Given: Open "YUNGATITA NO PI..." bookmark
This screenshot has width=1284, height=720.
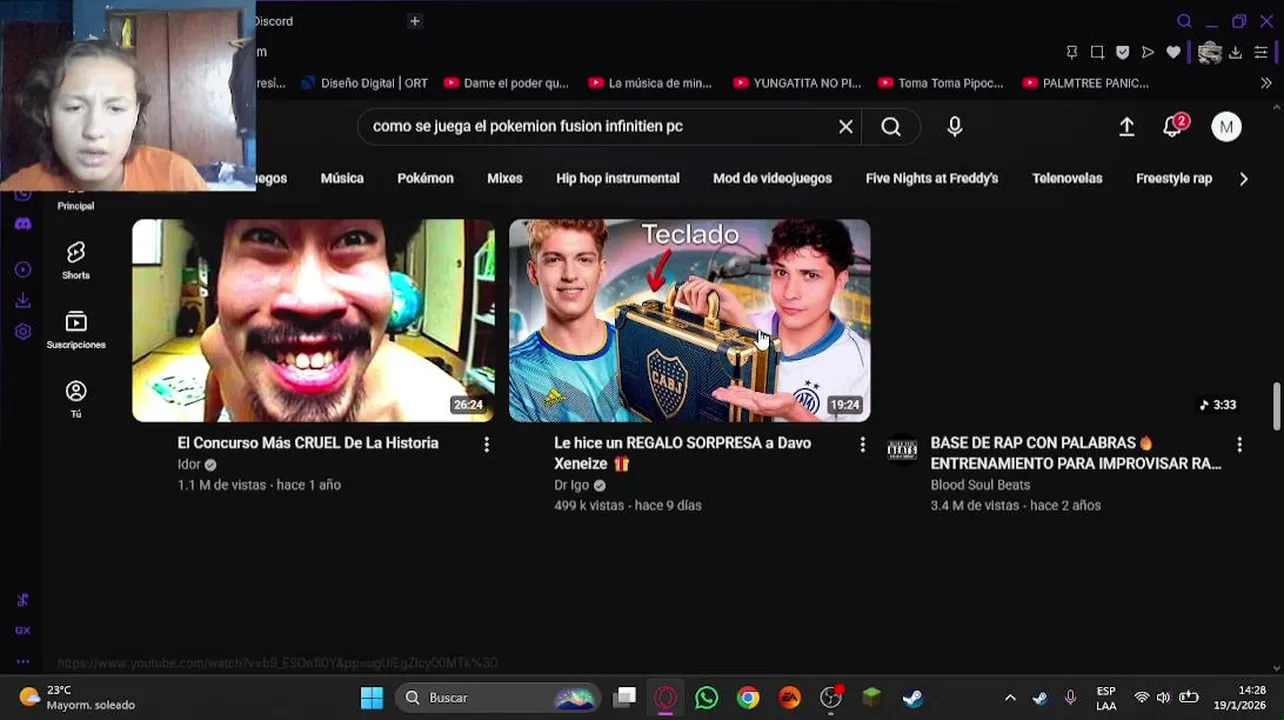Looking at the screenshot, I should (x=797, y=83).
